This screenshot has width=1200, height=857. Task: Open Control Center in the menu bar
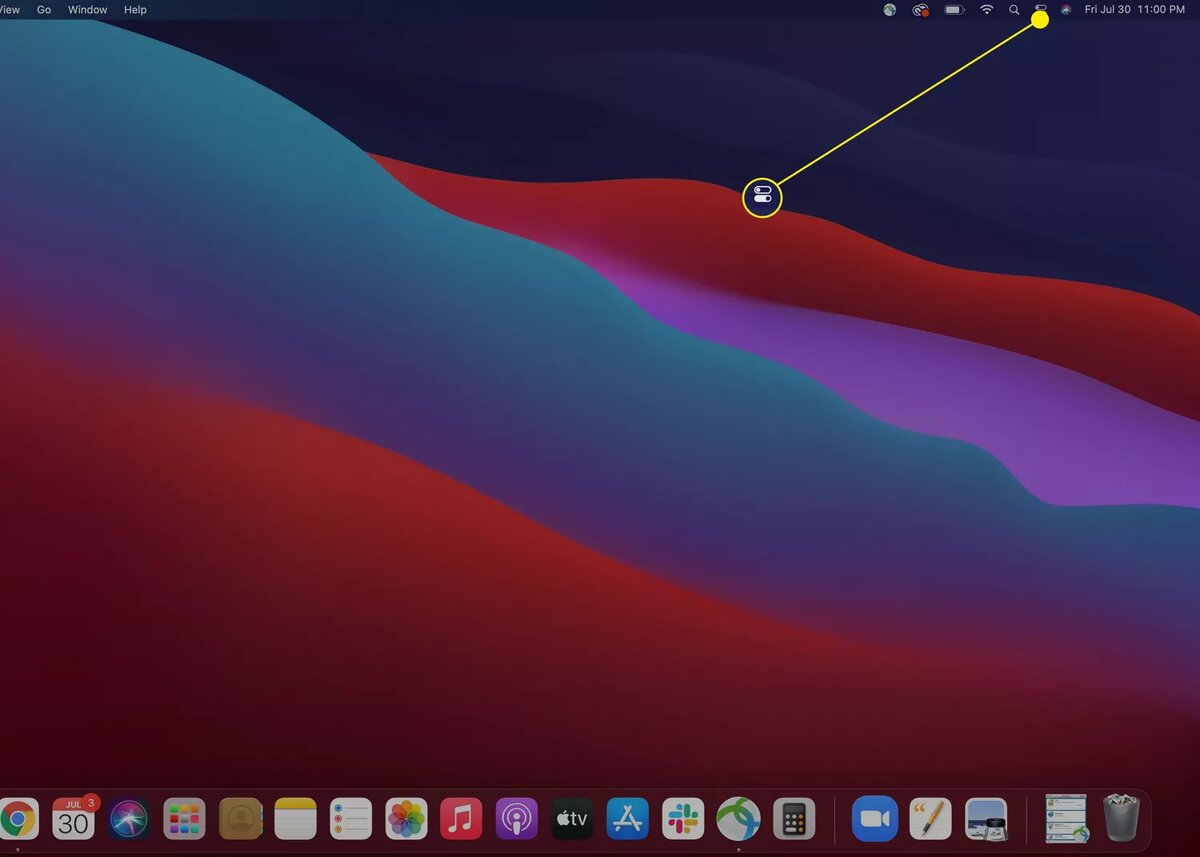point(1040,10)
